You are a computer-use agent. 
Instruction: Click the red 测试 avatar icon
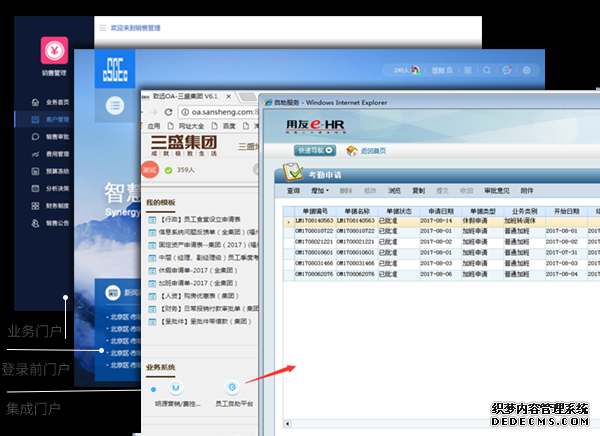150,170
